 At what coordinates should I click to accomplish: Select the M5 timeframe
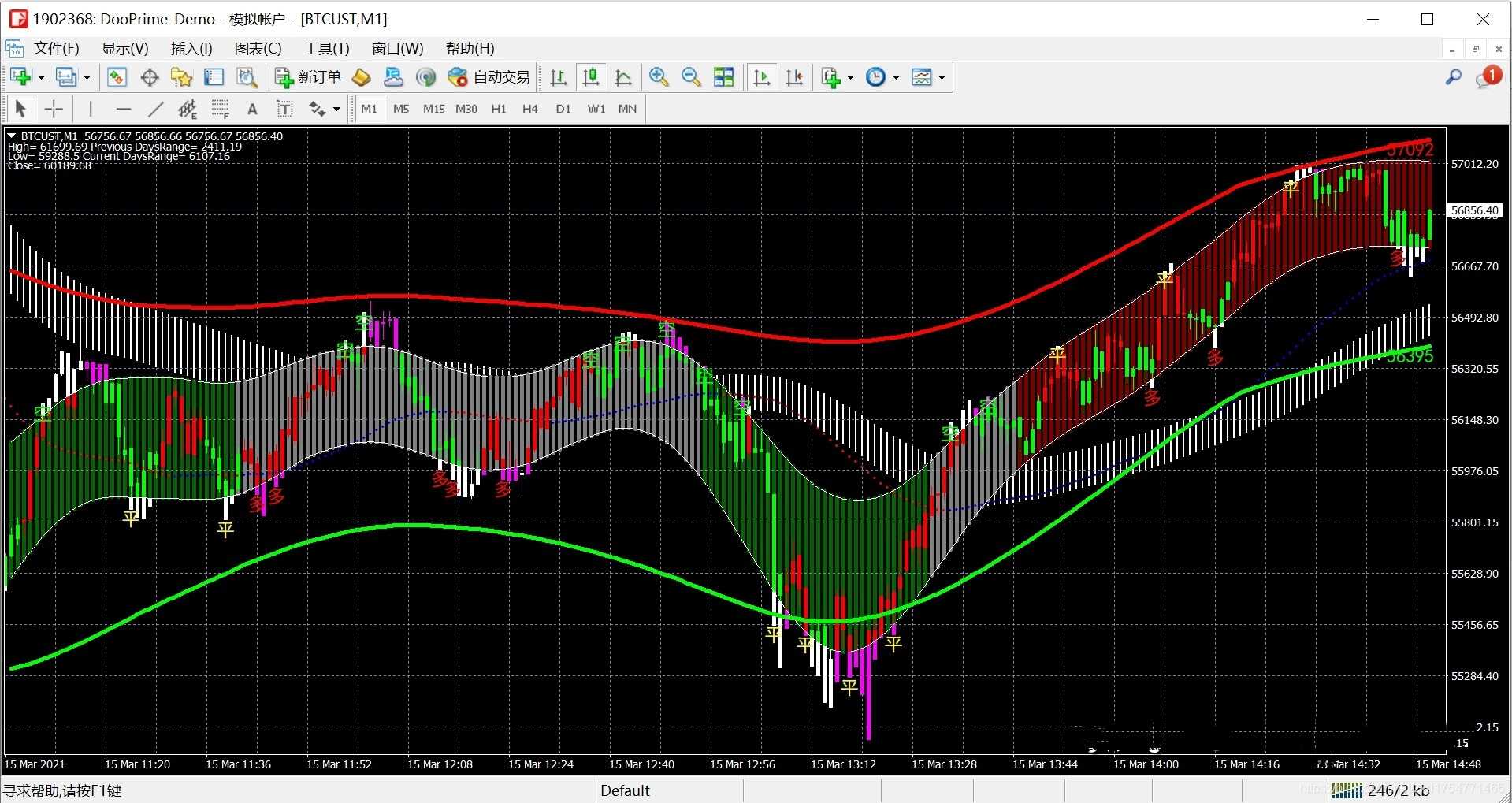coord(401,109)
